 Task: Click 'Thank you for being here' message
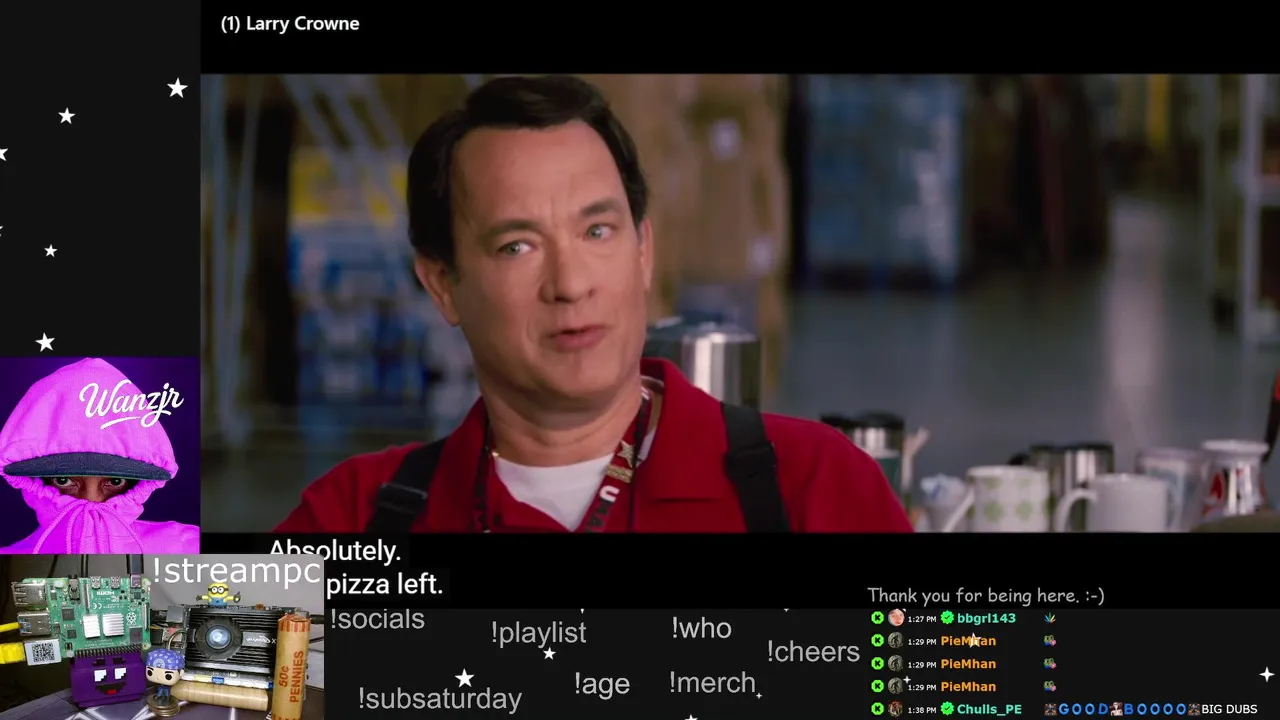point(986,596)
